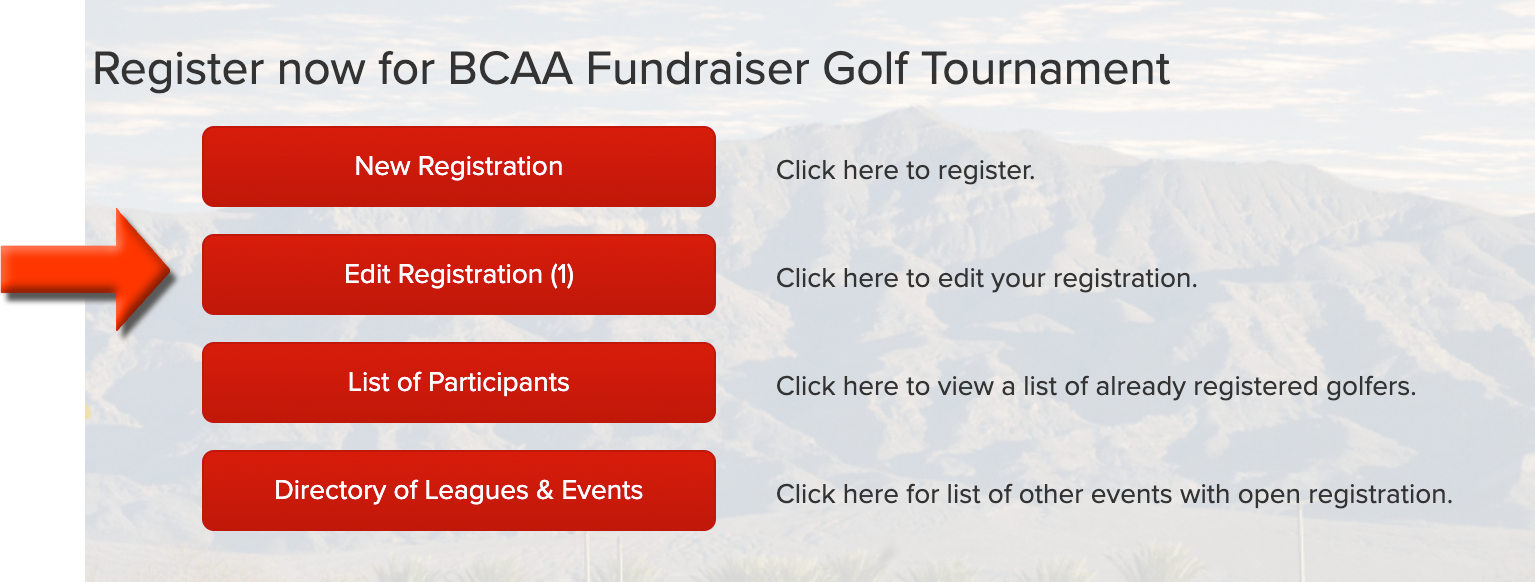Screen dimensions: 1535x582
Task: Click the word 'Participants' on the red button
Action: [499, 382]
